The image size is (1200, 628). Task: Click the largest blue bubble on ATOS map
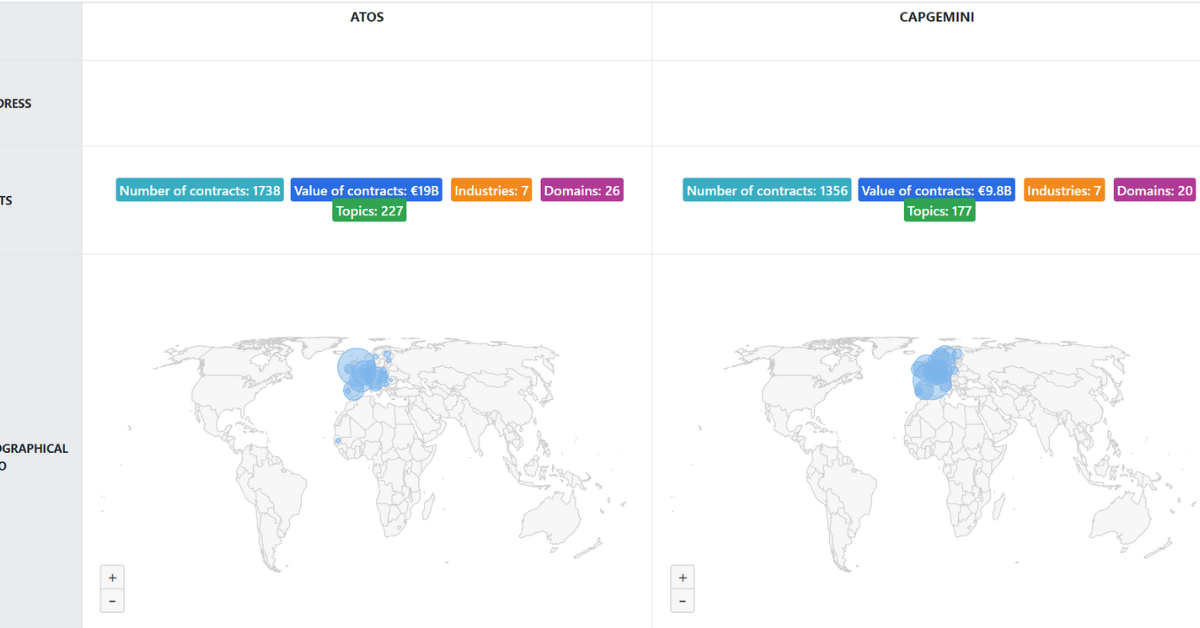pyautogui.click(x=355, y=367)
